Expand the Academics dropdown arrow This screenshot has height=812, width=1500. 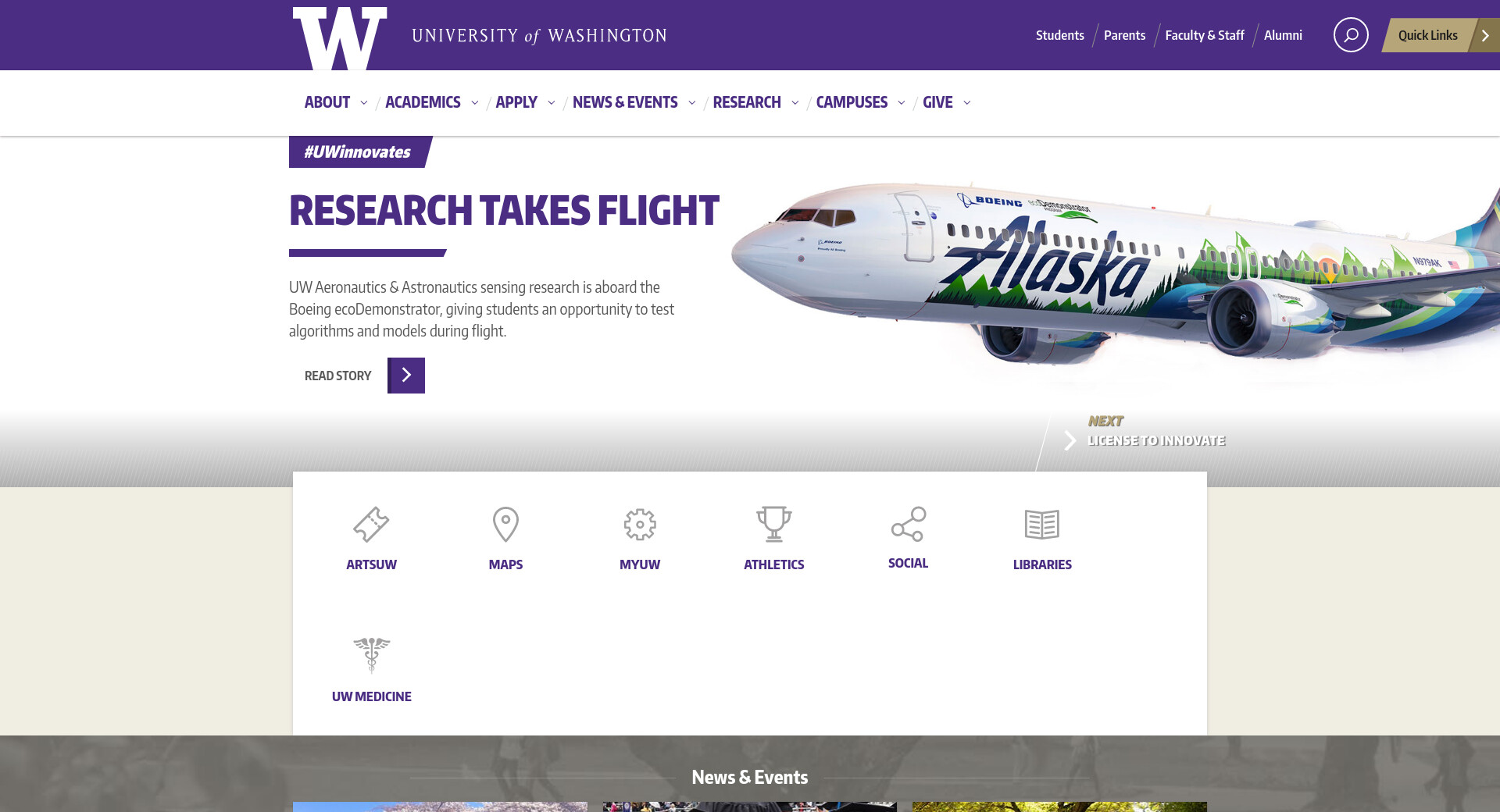tap(474, 102)
